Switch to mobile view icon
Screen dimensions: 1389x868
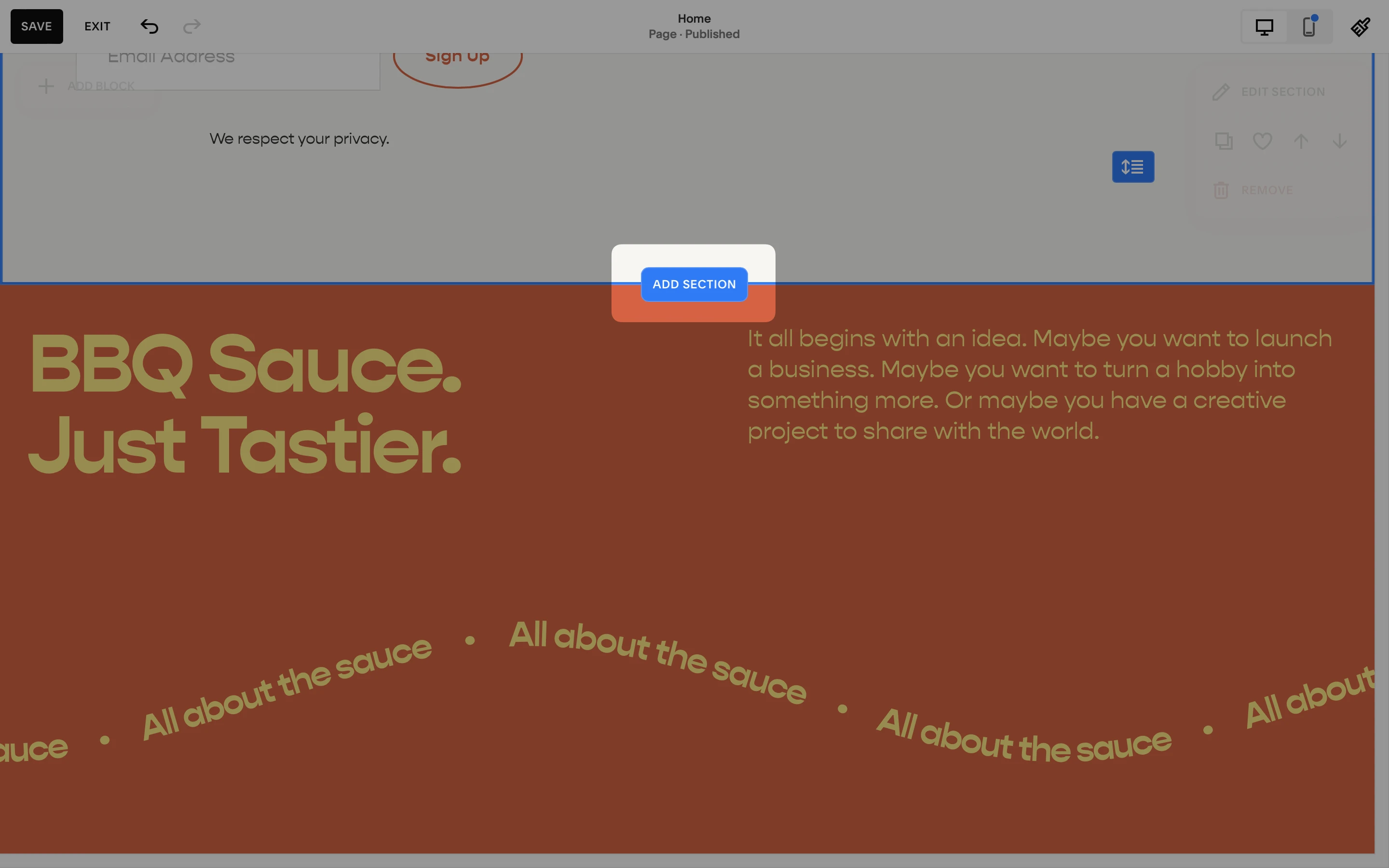[x=1308, y=27]
